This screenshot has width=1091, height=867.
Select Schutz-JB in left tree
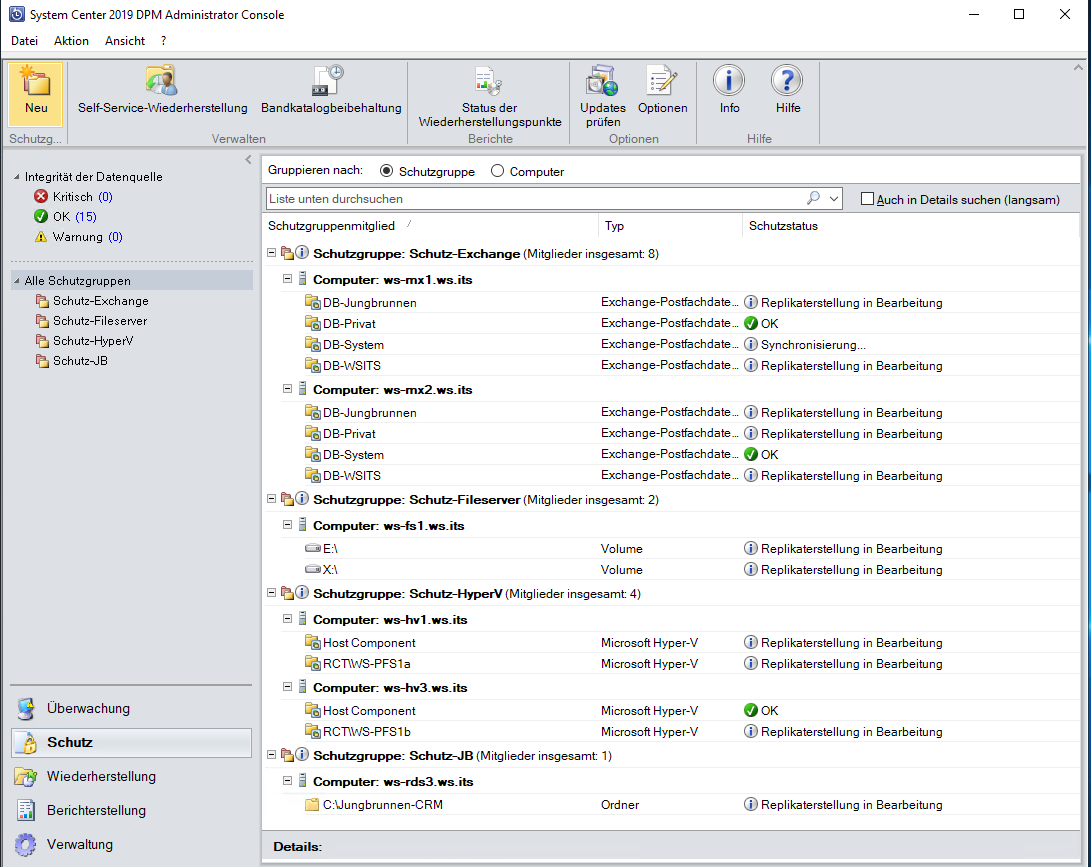click(x=80, y=361)
